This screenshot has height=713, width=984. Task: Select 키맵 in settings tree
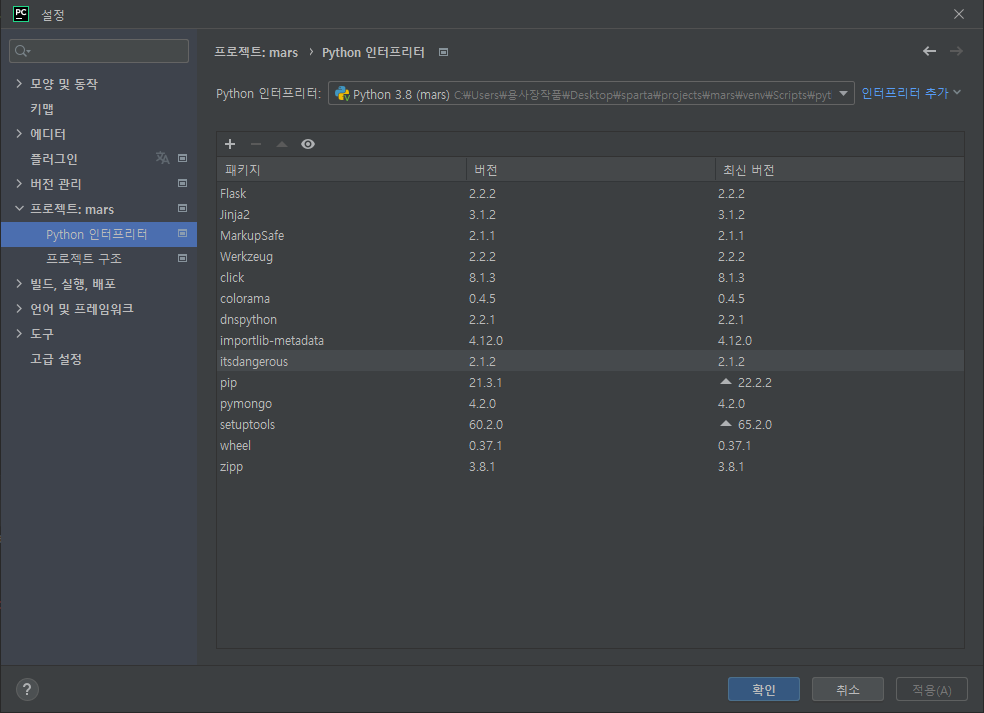tap(42, 109)
